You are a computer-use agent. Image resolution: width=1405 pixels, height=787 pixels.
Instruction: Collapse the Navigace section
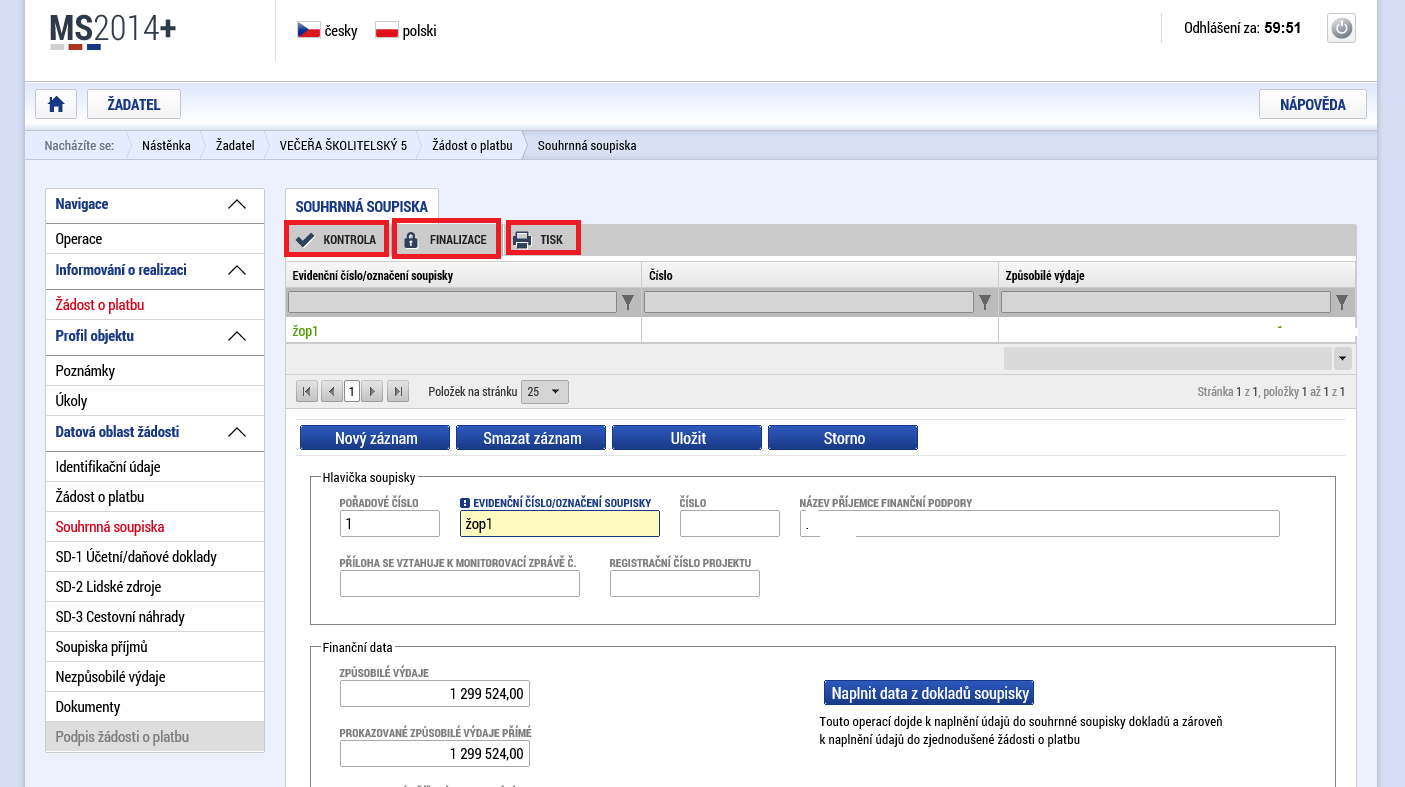(237, 204)
